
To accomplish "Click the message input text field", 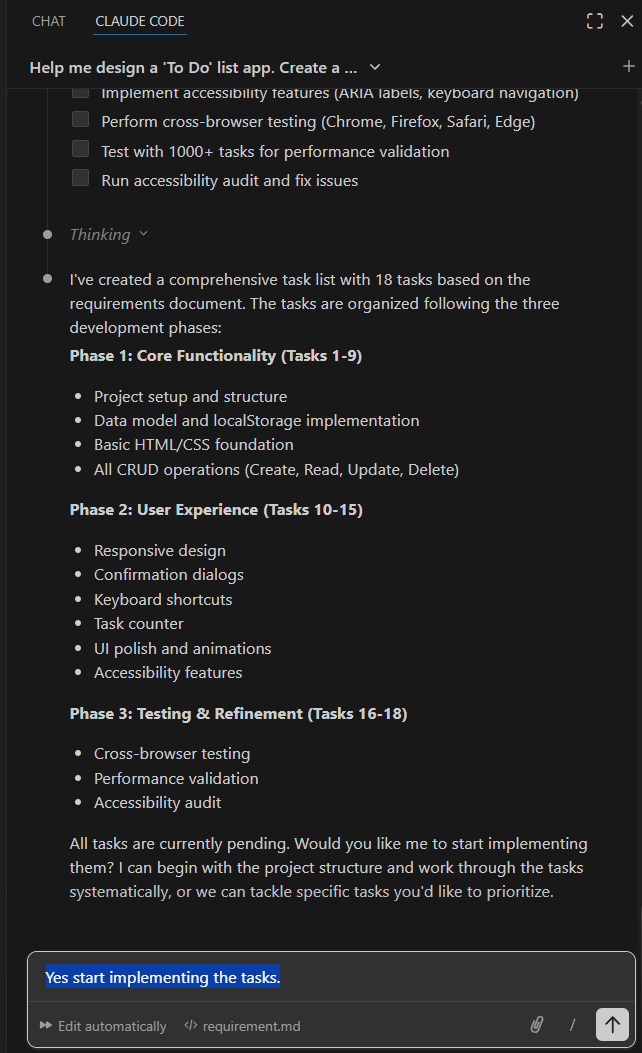I will [330, 977].
